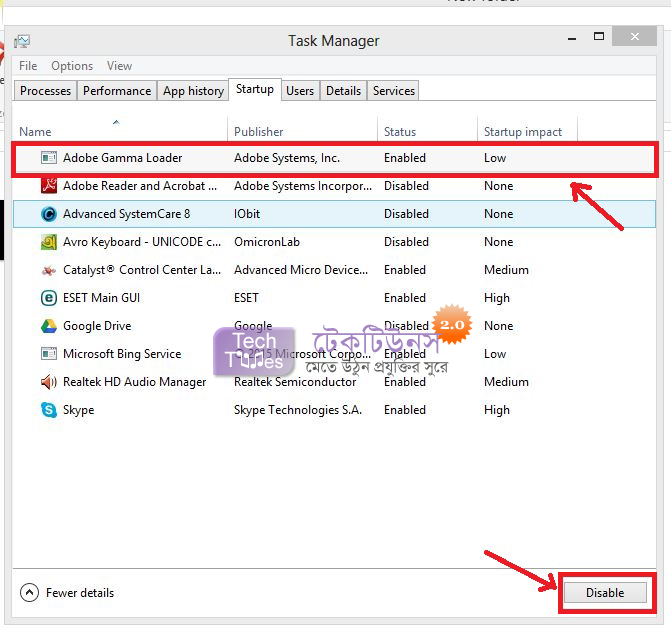Viewport: 671px width, 631px height.
Task: Click the Skype startup icon
Action: tap(49, 410)
